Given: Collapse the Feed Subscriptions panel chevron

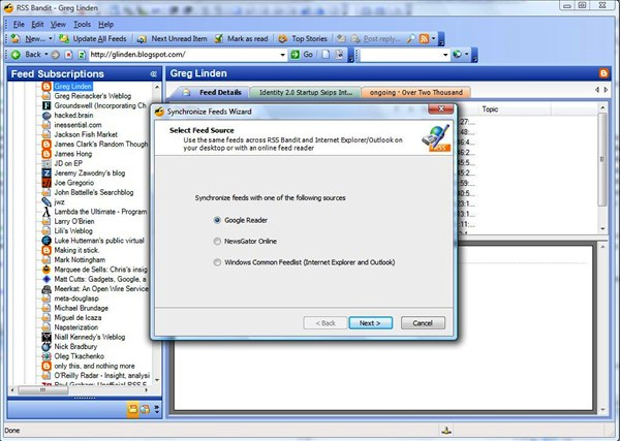Looking at the screenshot, I should coord(153,74).
